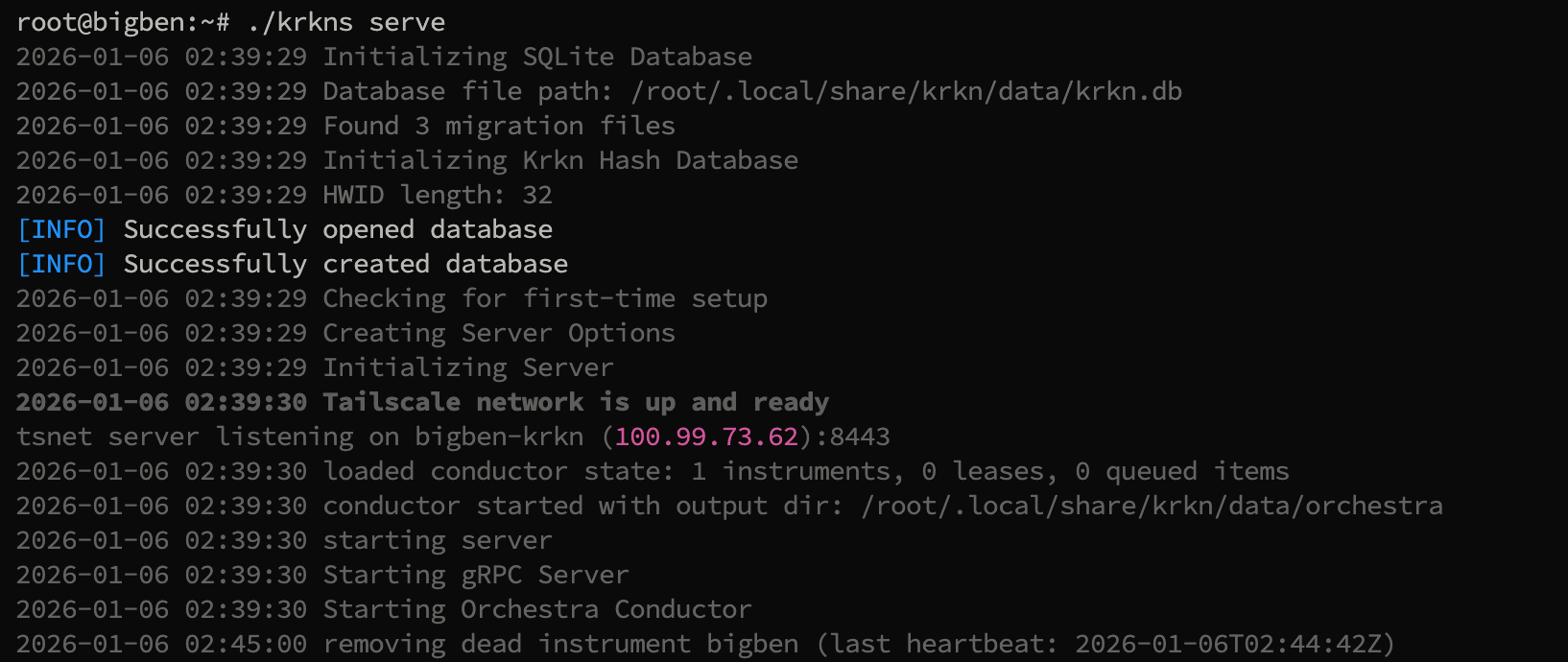Click the 'Starting Orchestra Conductor' message
Screen dimensions: 1568x662
click(537, 609)
